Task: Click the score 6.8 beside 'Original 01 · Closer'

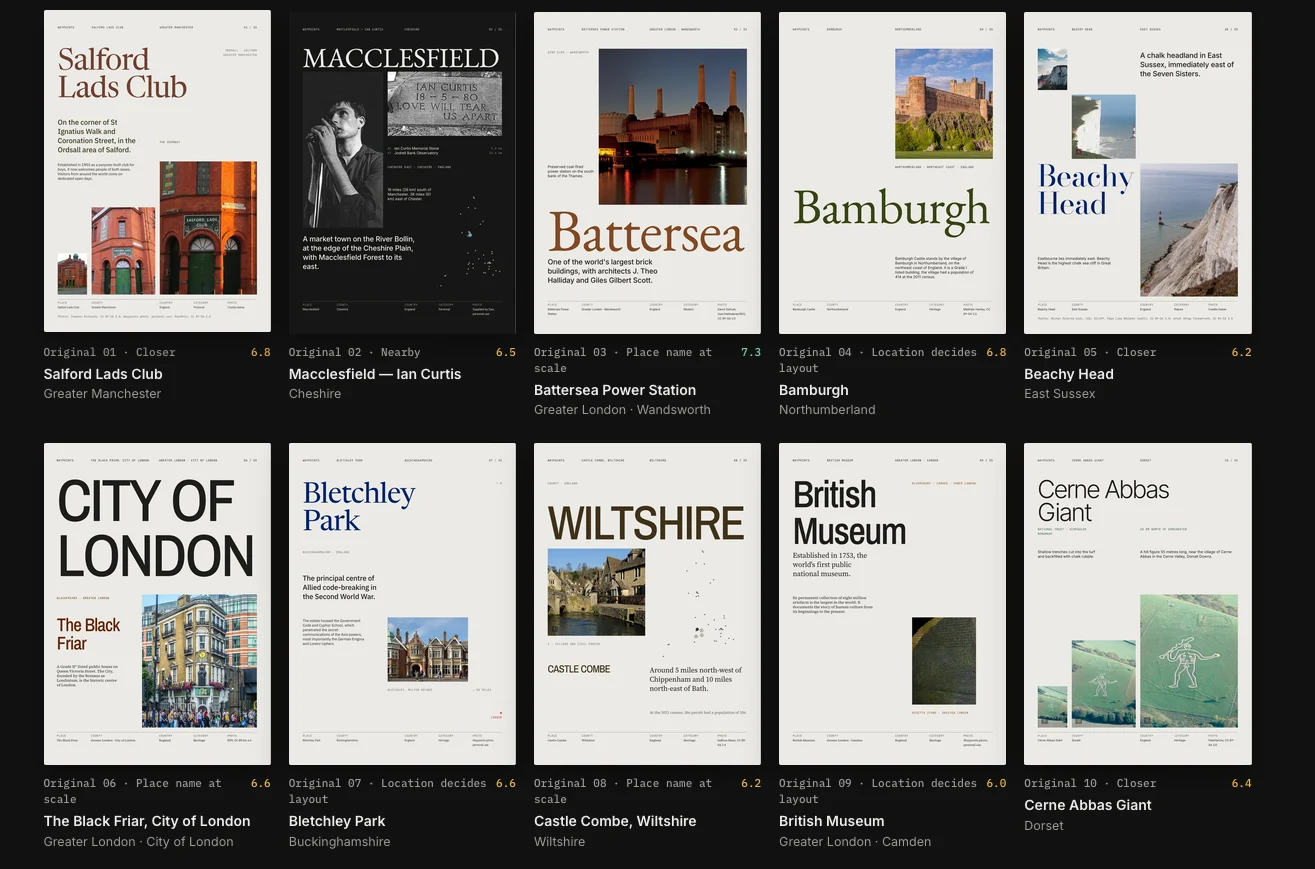Action: tap(261, 352)
